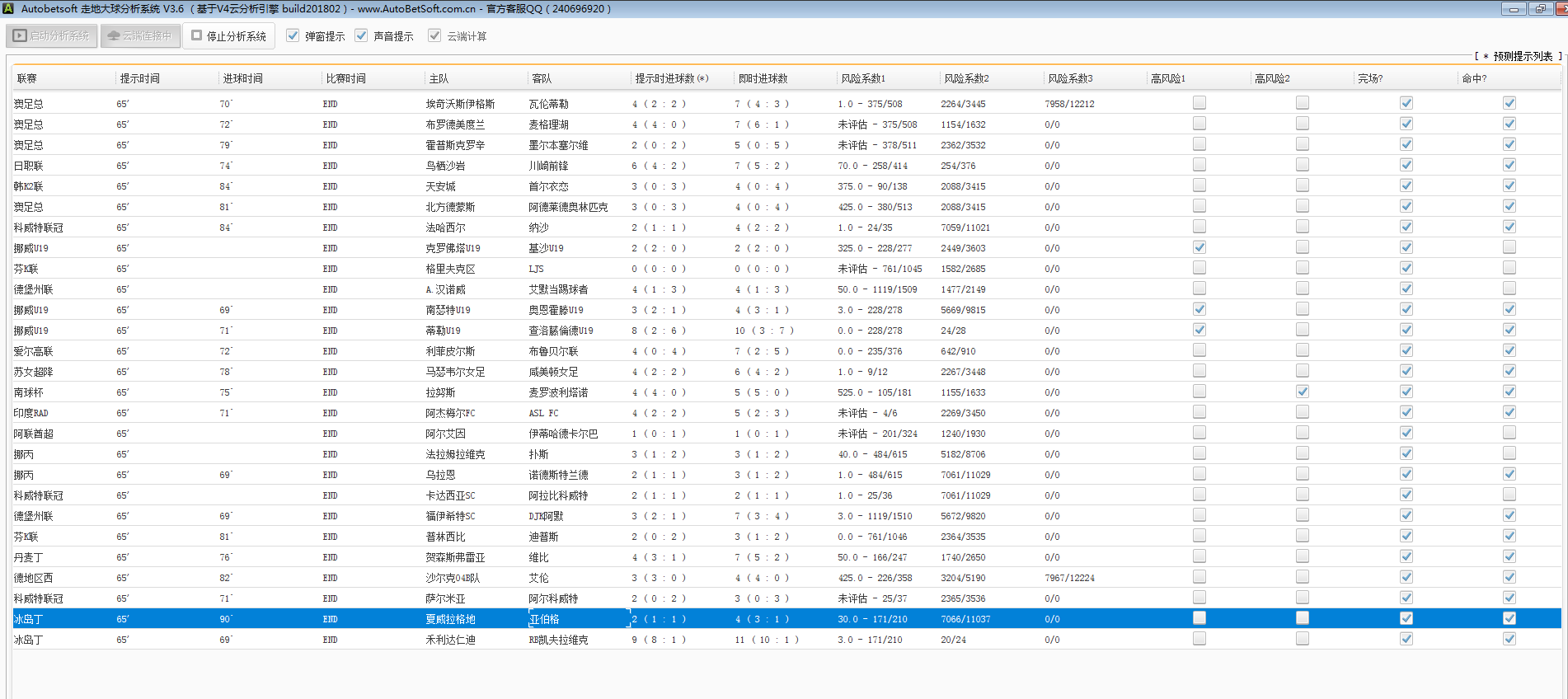Sort by the 联赛 column header
Screen dimensions: 1568x699
pyautogui.click(x=27, y=78)
